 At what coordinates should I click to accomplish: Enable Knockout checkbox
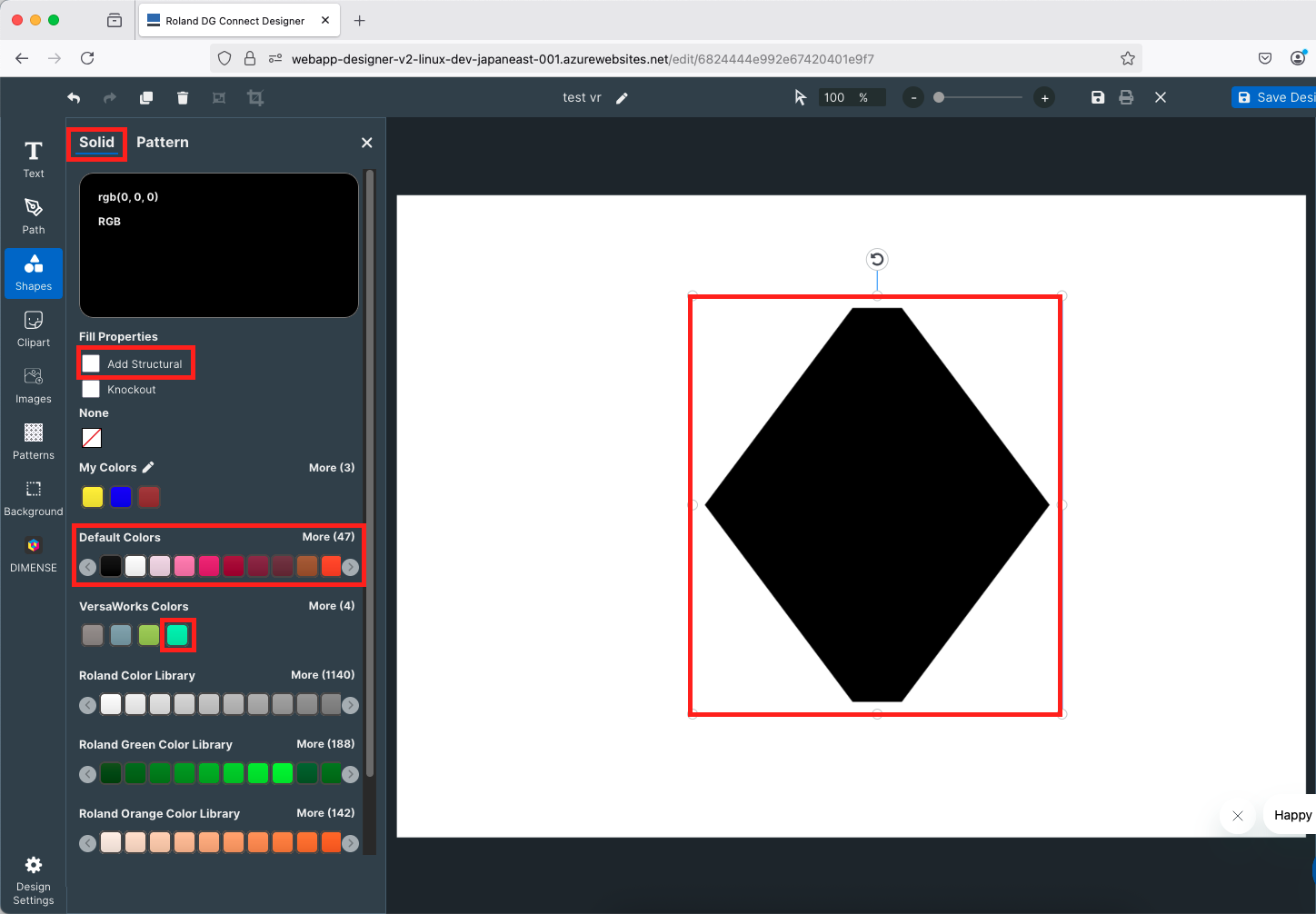point(91,389)
